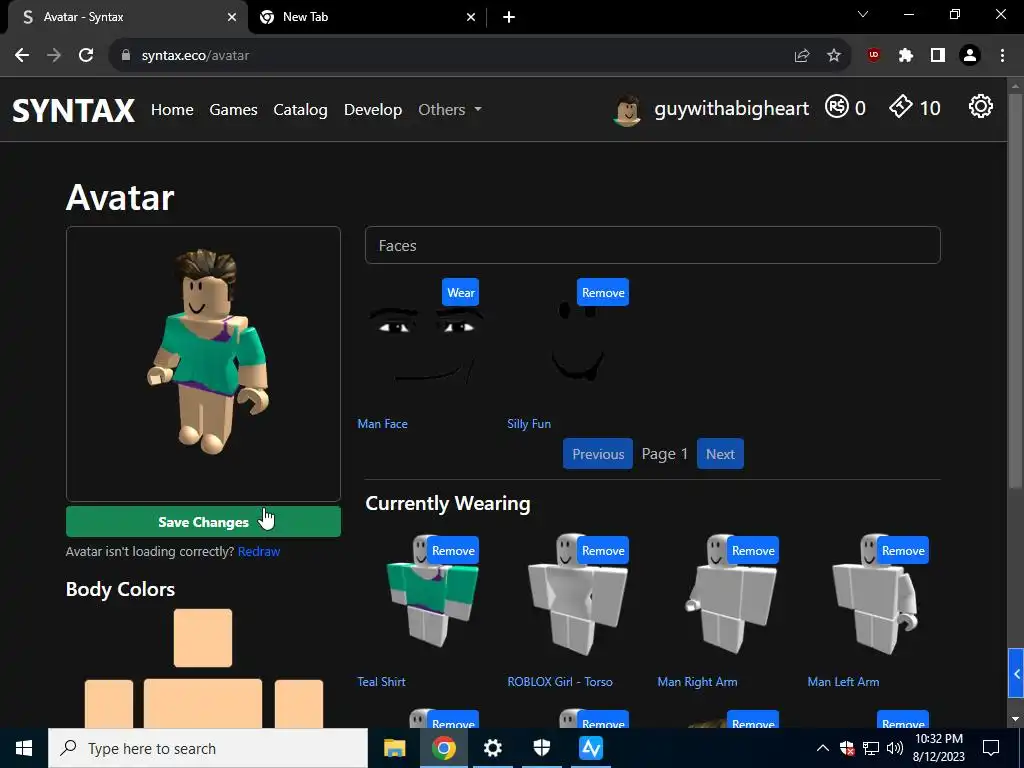Click the user avatar headshot in navbar
Image resolution: width=1024 pixels, height=768 pixels.
[x=628, y=110]
